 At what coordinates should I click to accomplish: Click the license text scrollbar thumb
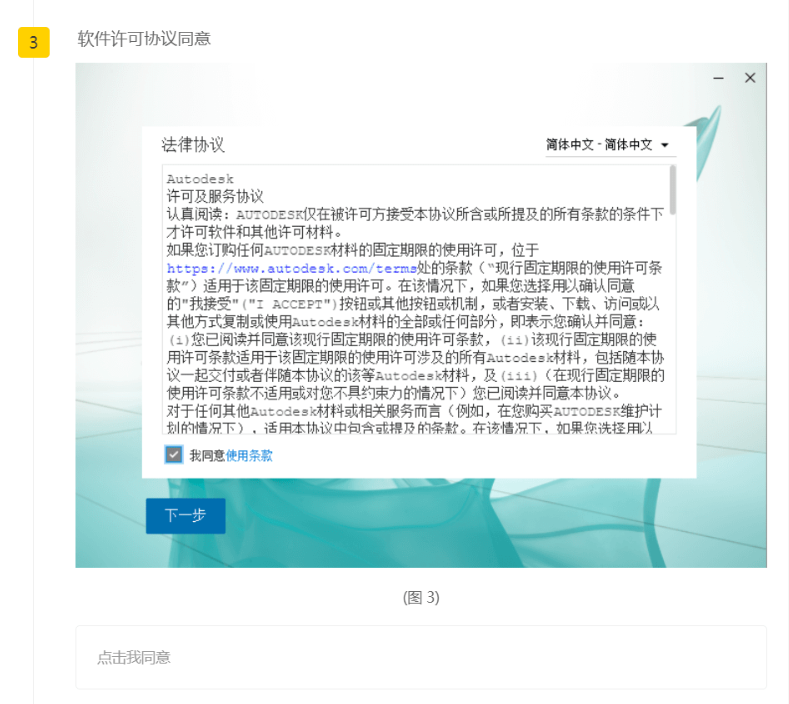673,190
